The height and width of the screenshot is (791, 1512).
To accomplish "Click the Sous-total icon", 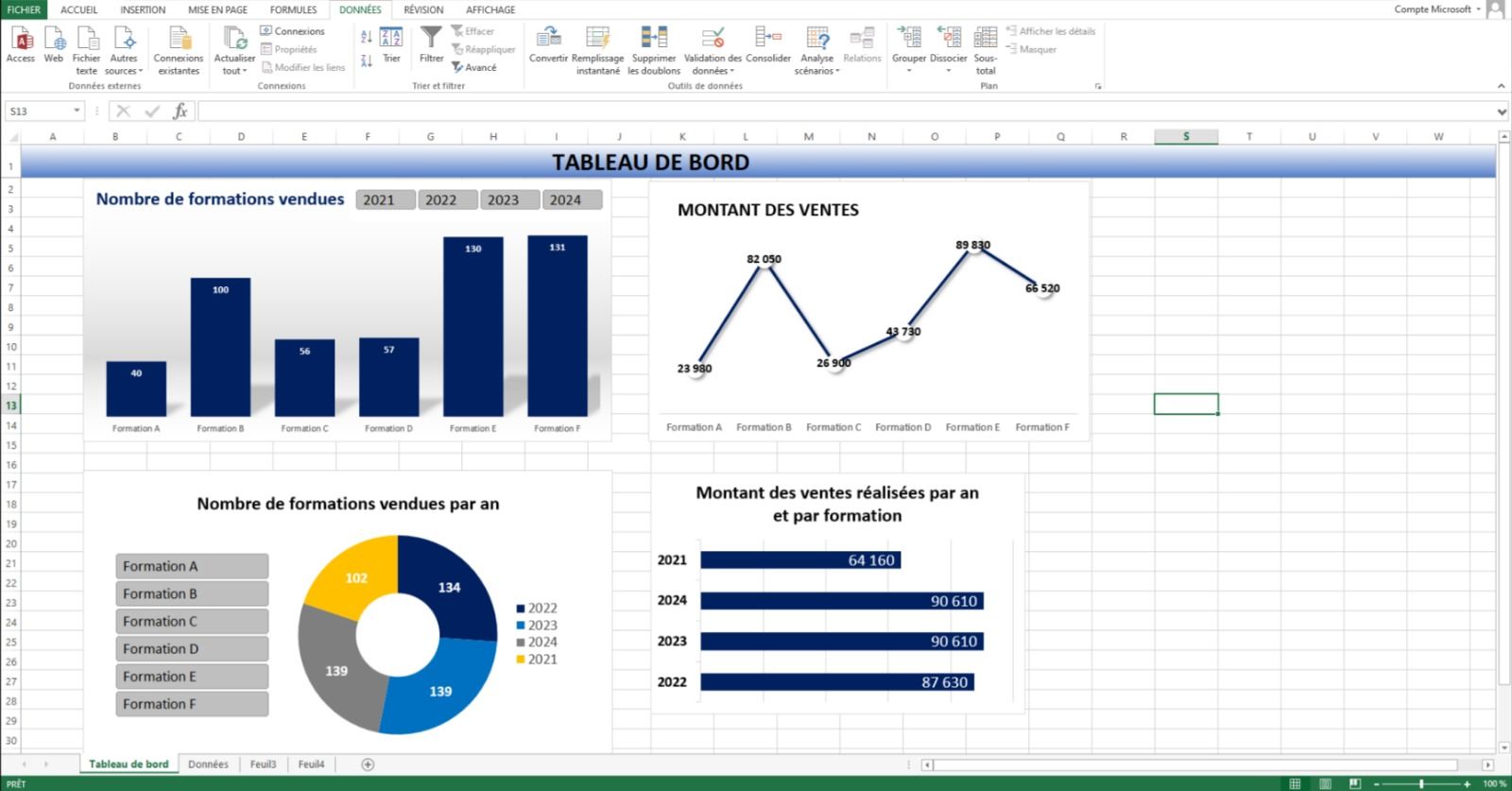I will click(x=986, y=39).
